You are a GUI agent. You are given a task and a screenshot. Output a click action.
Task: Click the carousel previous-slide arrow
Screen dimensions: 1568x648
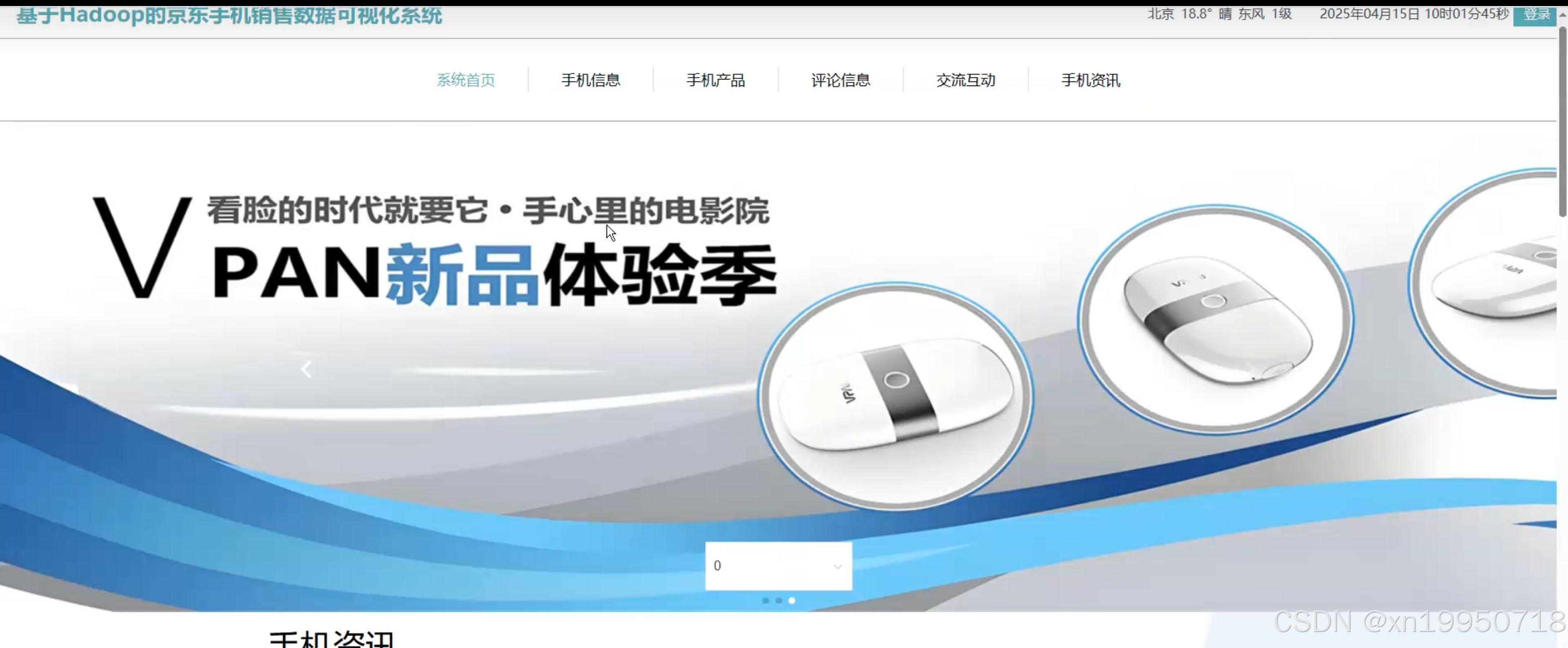coord(306,369)
